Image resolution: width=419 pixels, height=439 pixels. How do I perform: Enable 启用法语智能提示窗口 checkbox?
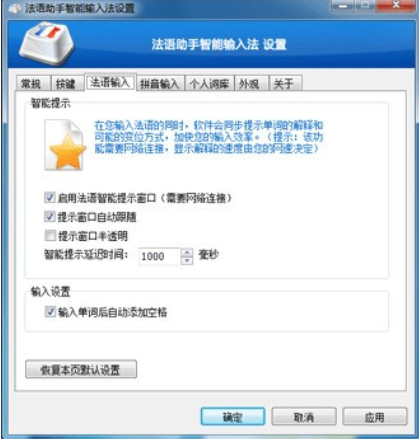pos(50,198)
